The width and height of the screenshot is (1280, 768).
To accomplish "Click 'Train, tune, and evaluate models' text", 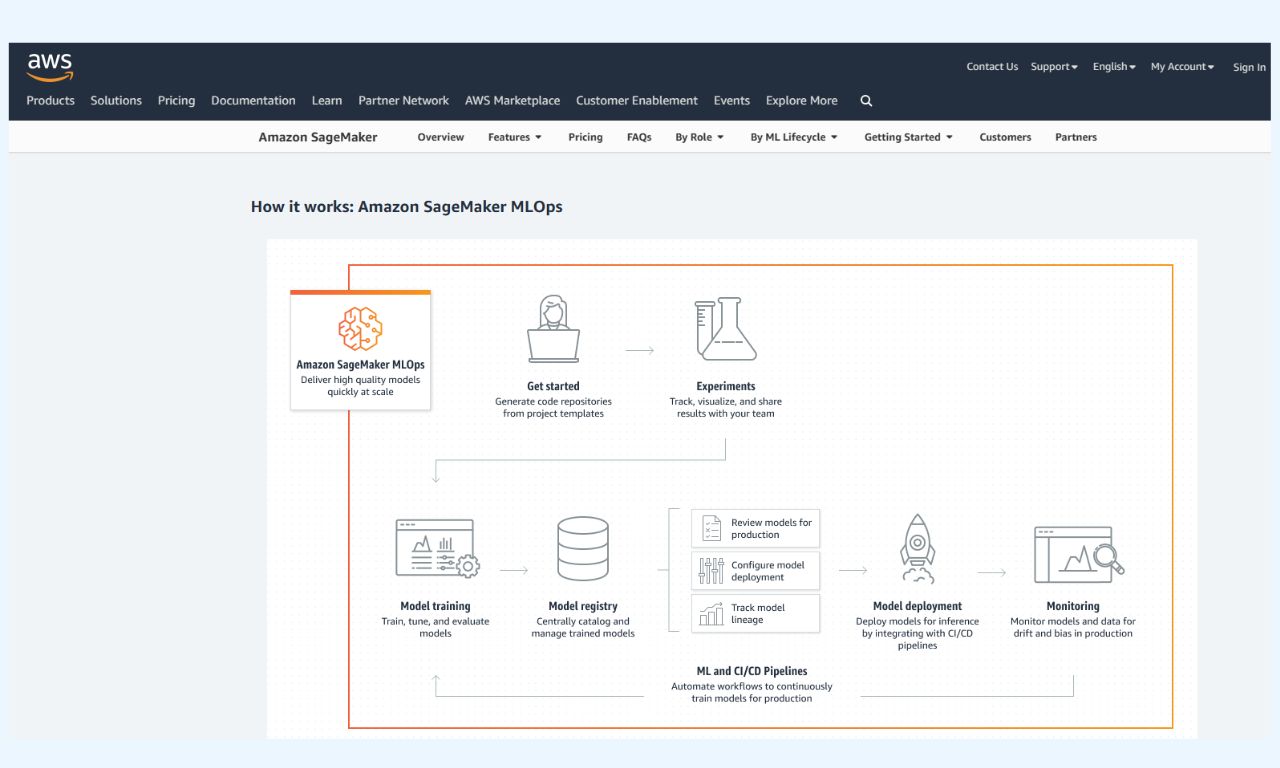I will pyautogui.click(x=435, y=627).
